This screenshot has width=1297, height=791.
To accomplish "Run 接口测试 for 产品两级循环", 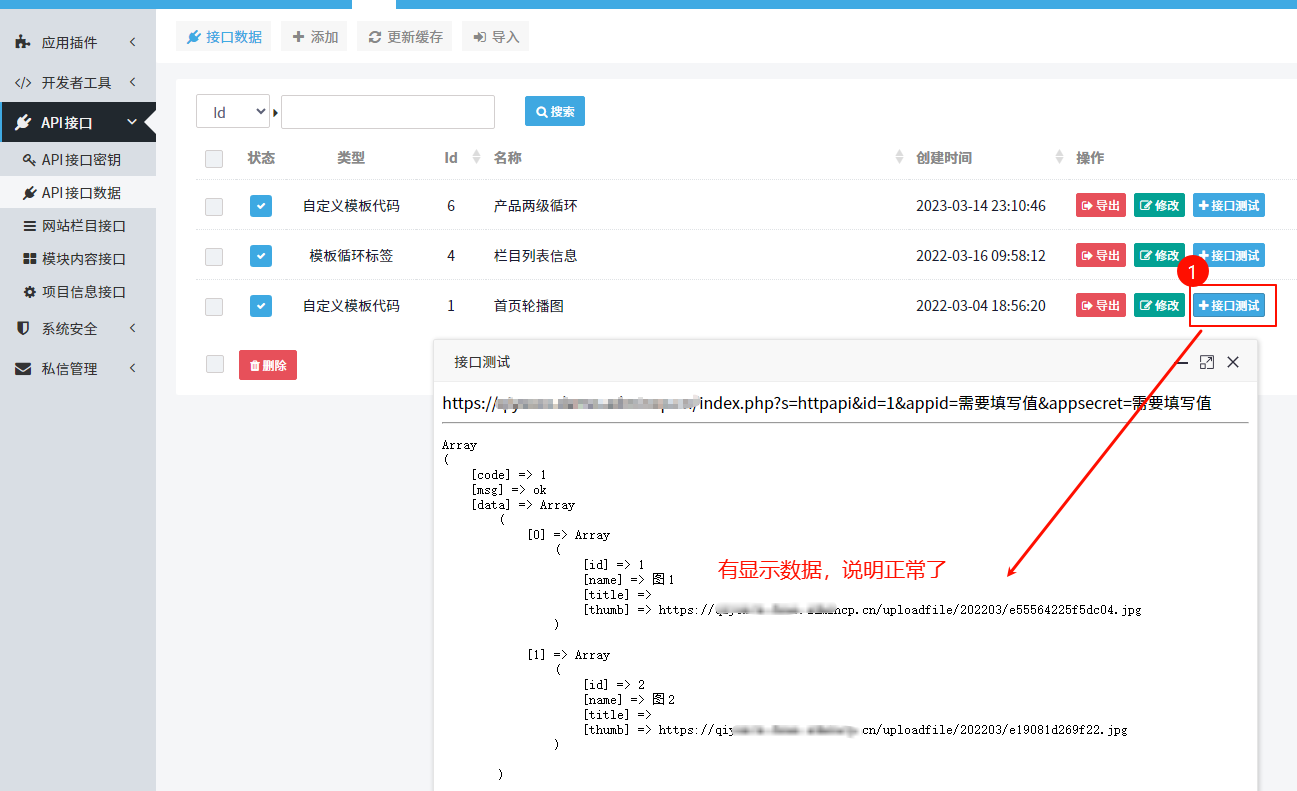I will (x=1229, y=205).
